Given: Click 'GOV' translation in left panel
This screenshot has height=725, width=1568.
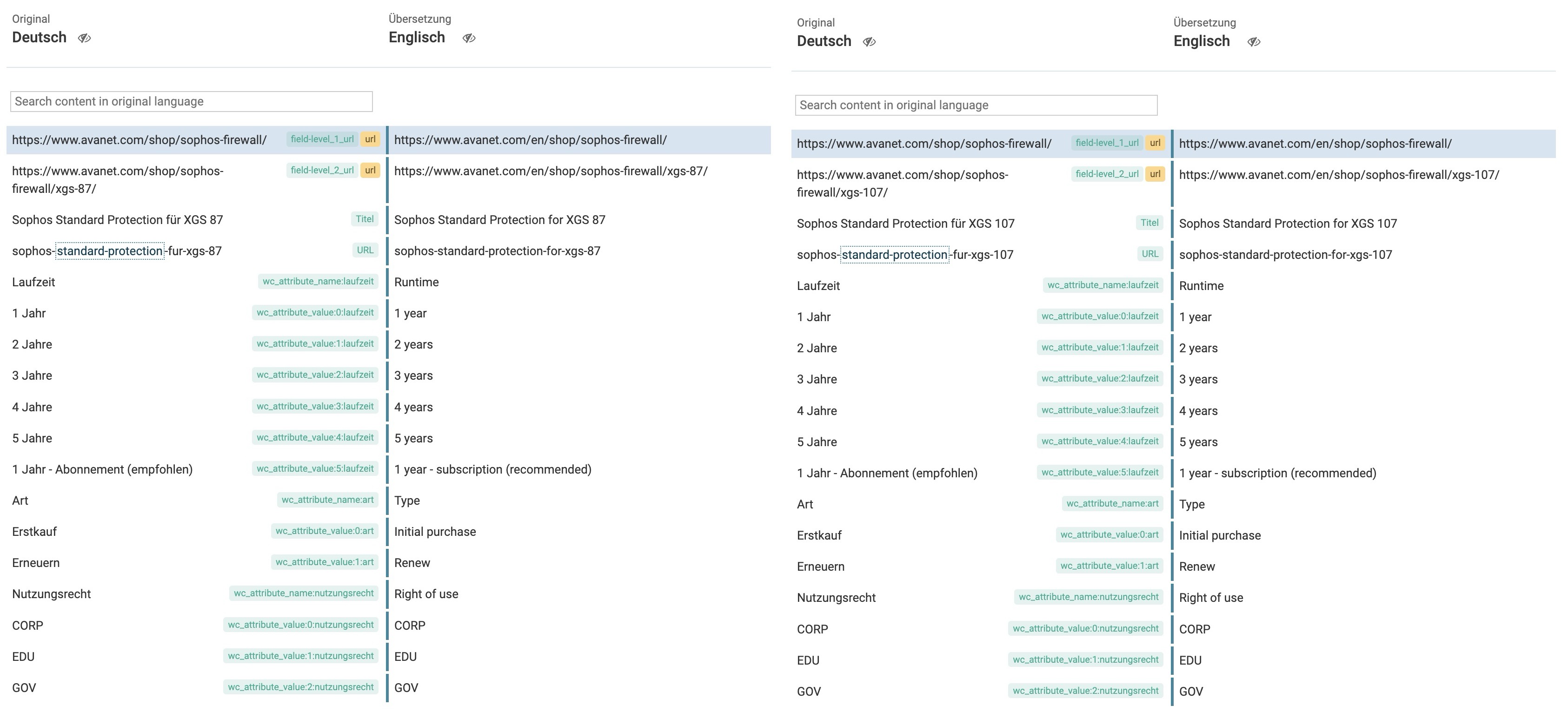Looking at the screenshot, I should (x=405, y=688).
